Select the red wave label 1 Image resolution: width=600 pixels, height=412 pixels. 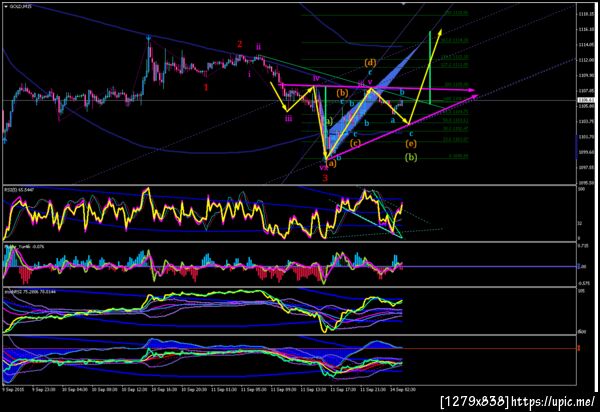click(x=206, y=87)
